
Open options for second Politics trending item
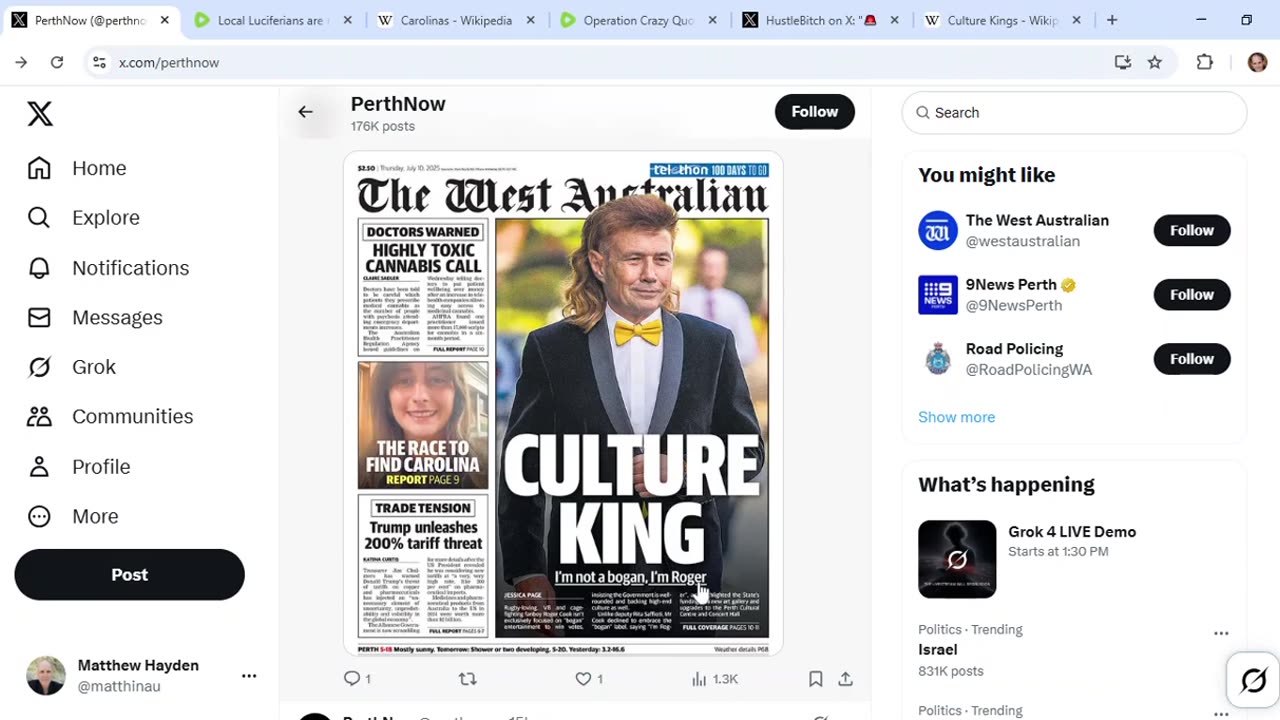point(1221,713)
